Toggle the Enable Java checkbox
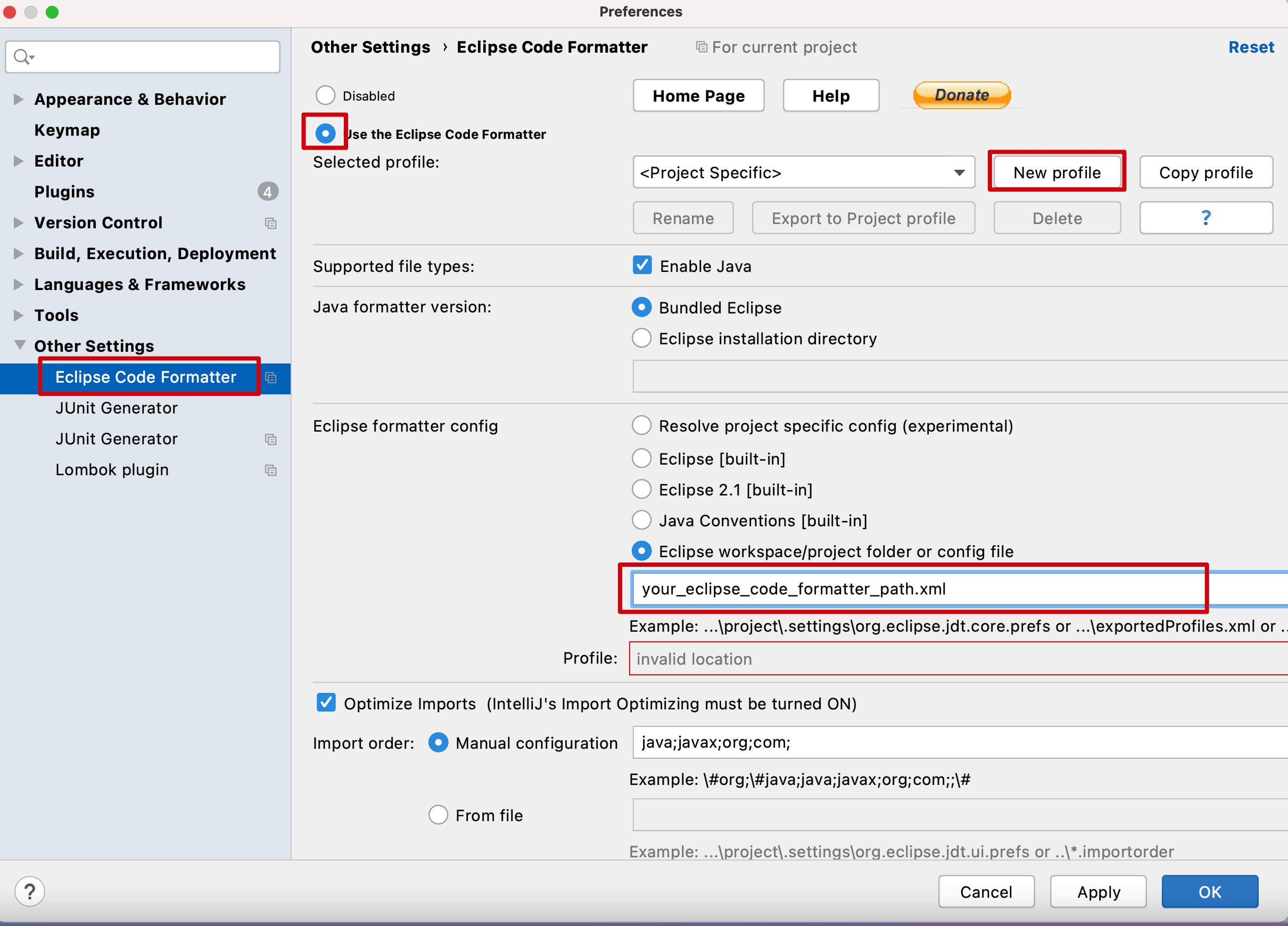This screenshot has height=926, width=1288. (x=642, y=266)
